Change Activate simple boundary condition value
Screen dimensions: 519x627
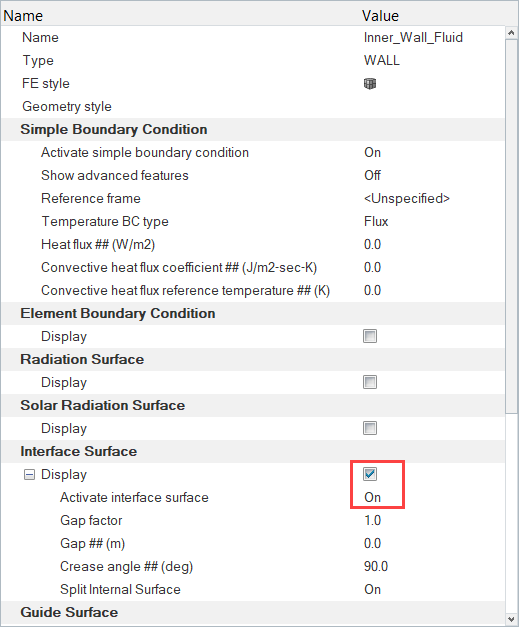click(372, 153)
